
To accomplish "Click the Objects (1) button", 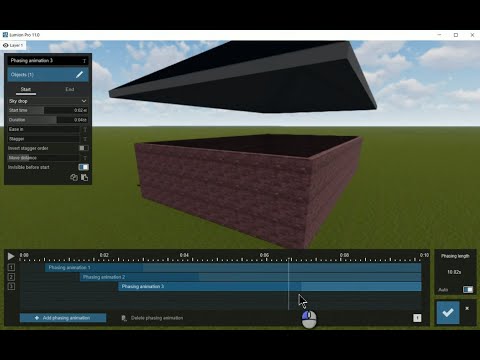I will tap(48, 75).
